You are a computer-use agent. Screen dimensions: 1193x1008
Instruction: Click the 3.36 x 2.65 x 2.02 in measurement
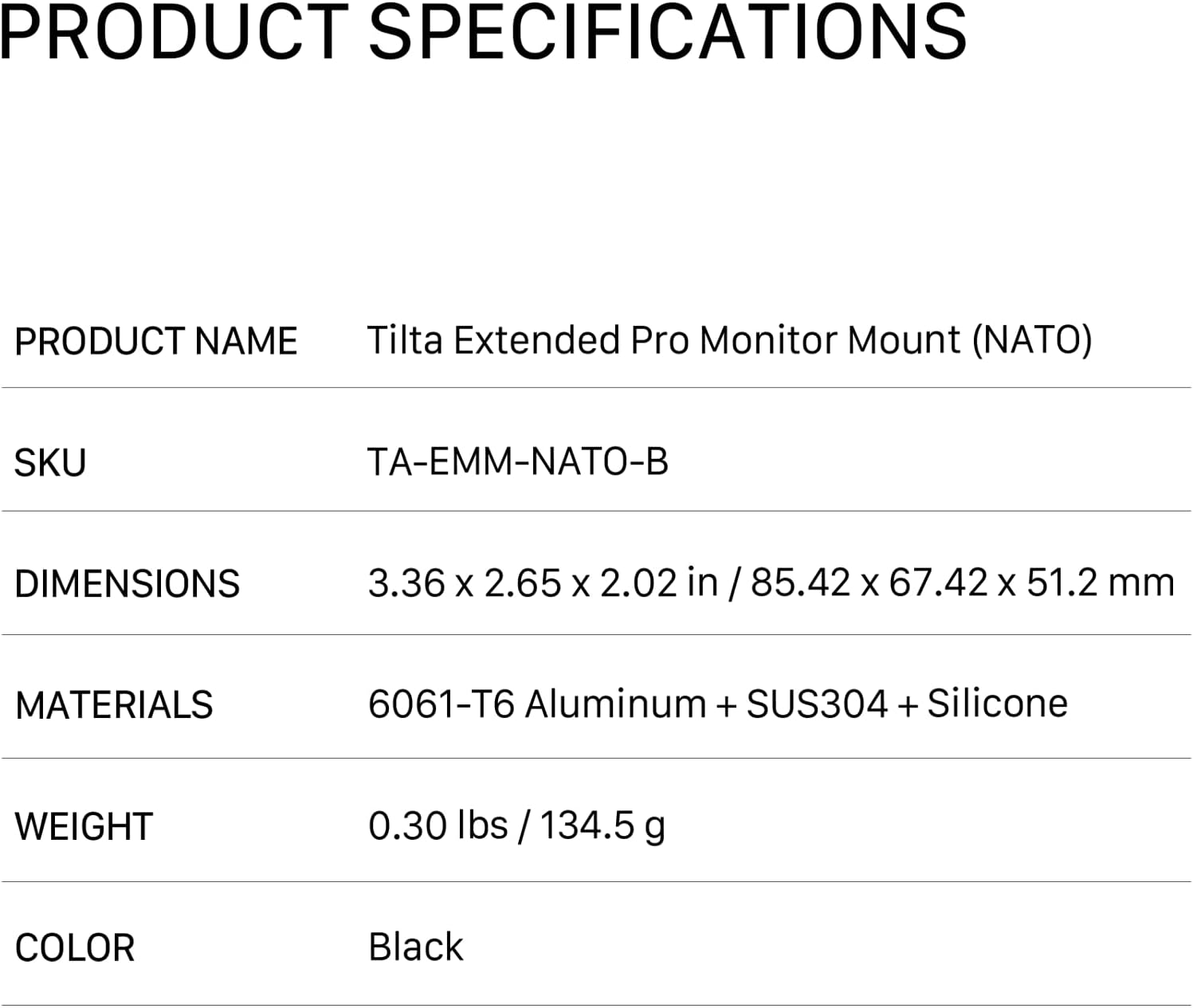[x=543, y=583]
